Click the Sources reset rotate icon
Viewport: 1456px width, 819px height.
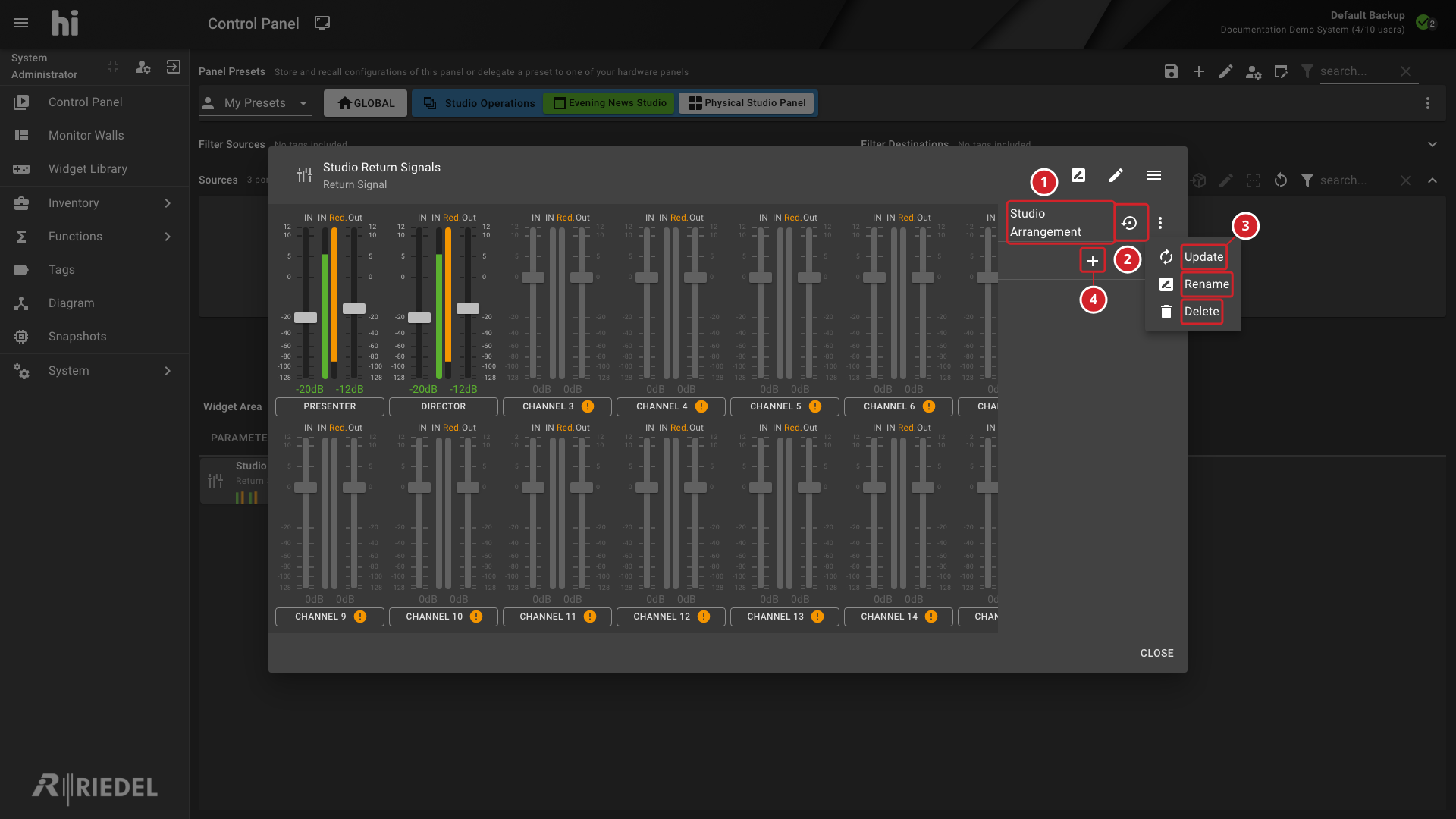(1281, 180)
